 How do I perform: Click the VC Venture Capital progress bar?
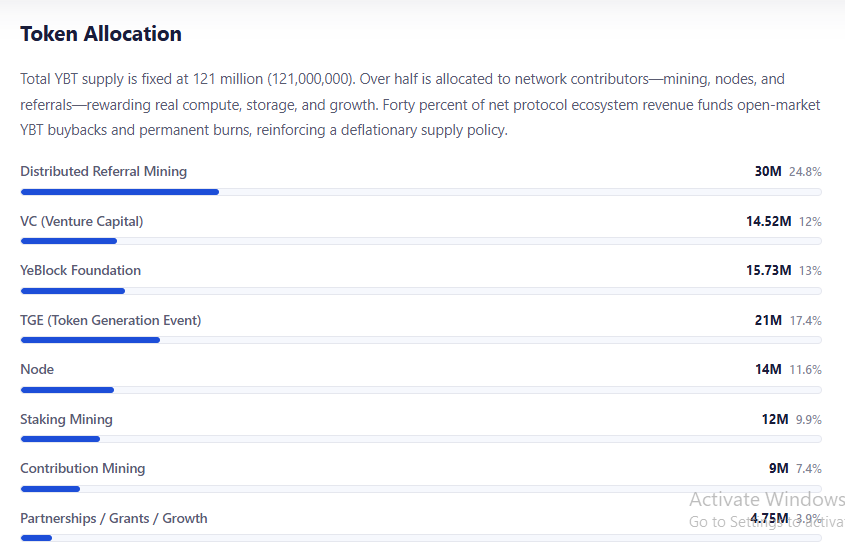(421, 241)
